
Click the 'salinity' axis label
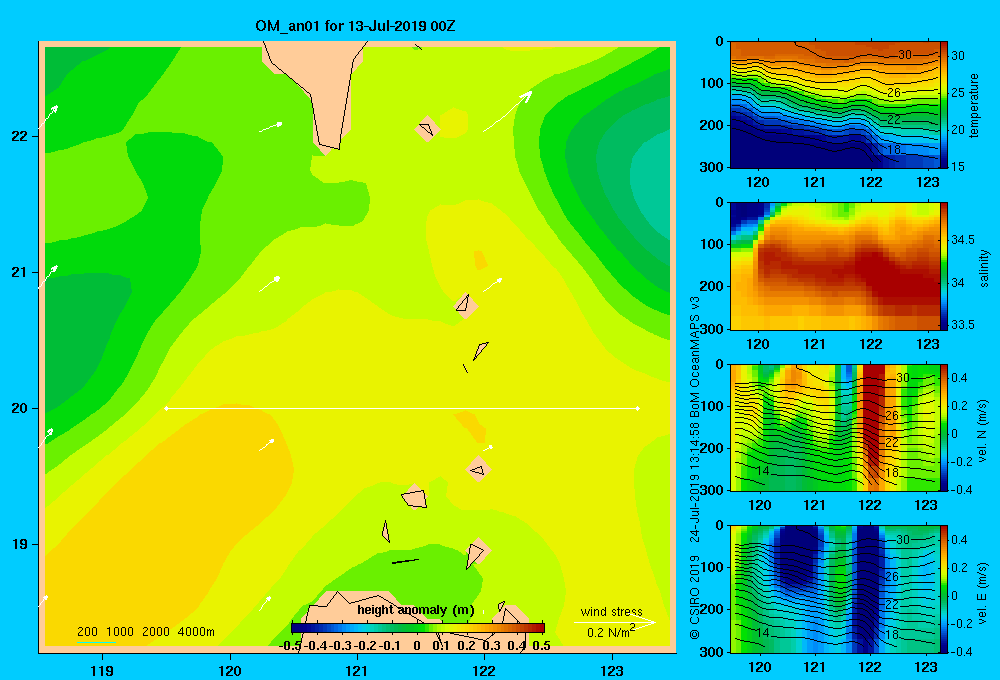[x=984, y=268]
